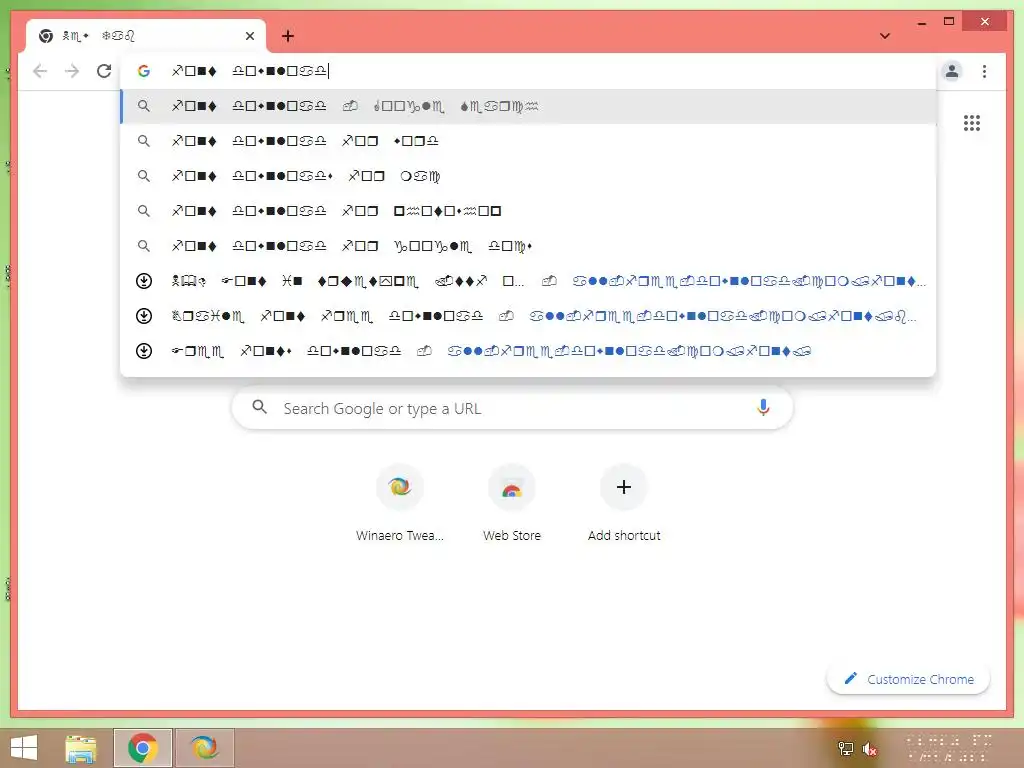Choose the fifth magnifier search suggestion
1024x768 pixels.
pos(528,246)
